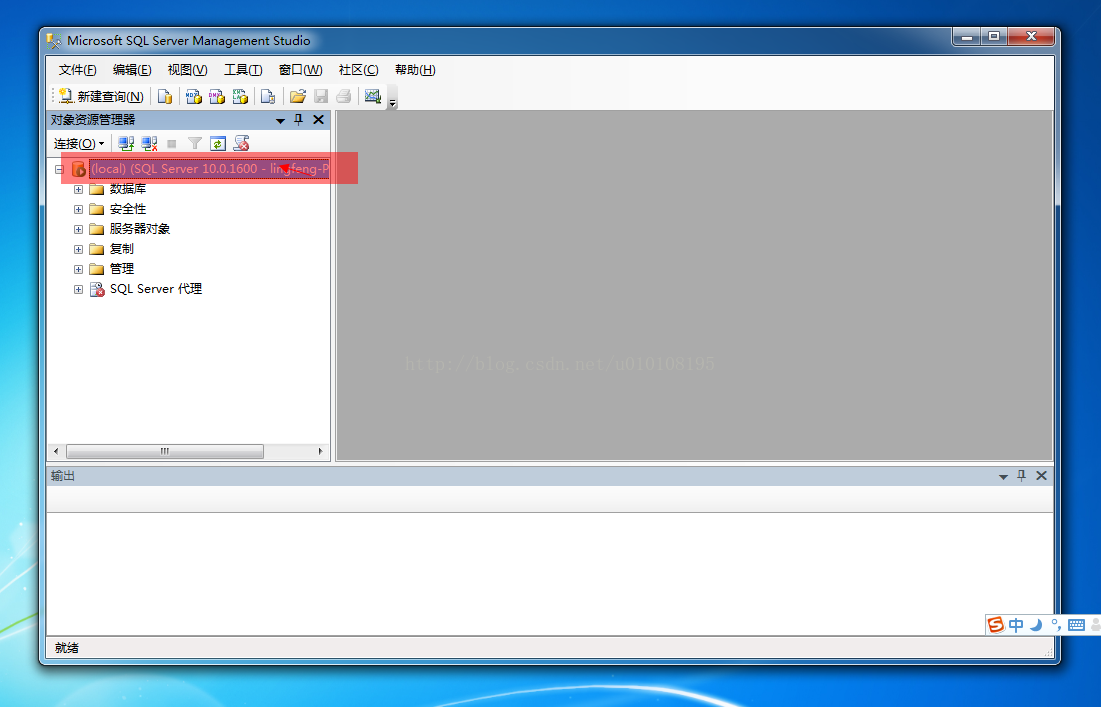The width and height of the screenshot is (1101, 707).
Task: Open the 对象资源管理器 panel position dropdown arrow
Action: (280, 120)
